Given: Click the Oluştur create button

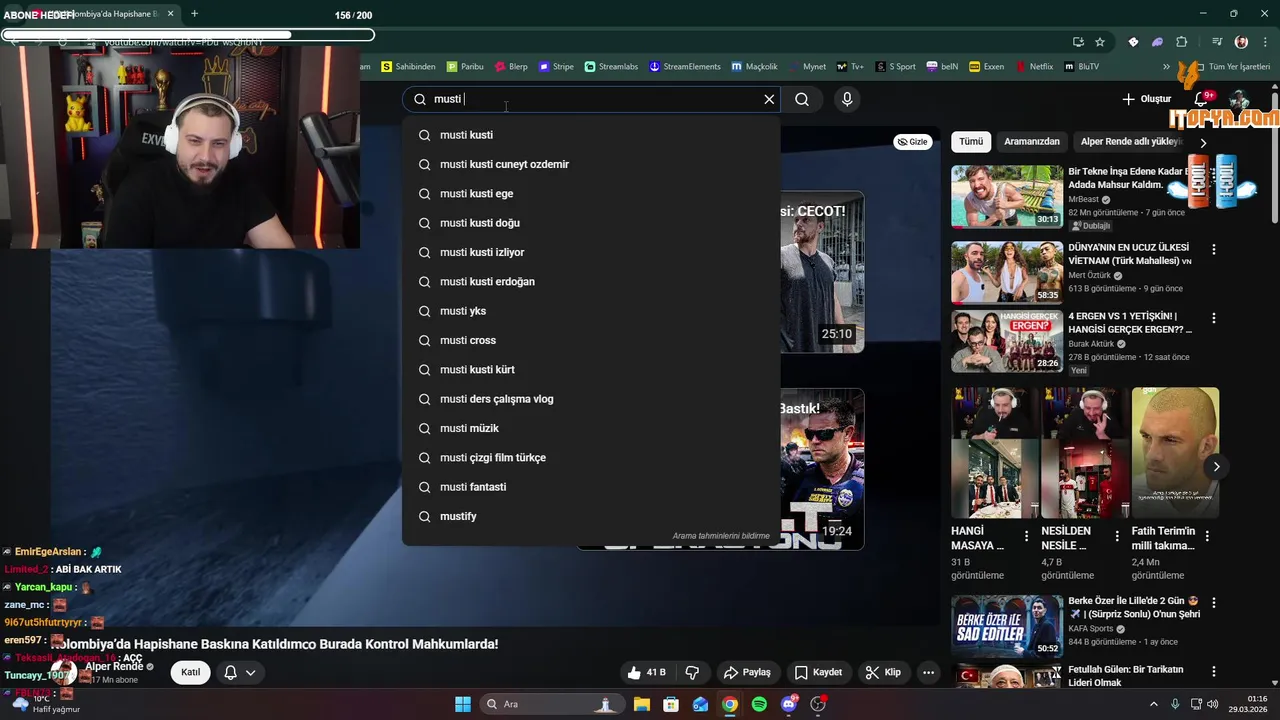Looking at the screenshot, I should coord(1146,99).
